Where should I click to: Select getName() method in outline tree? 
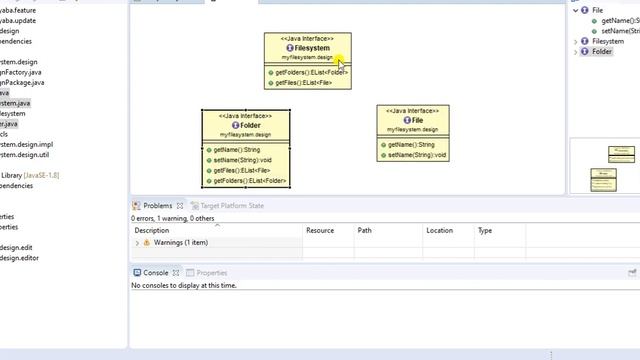[620, 20]
